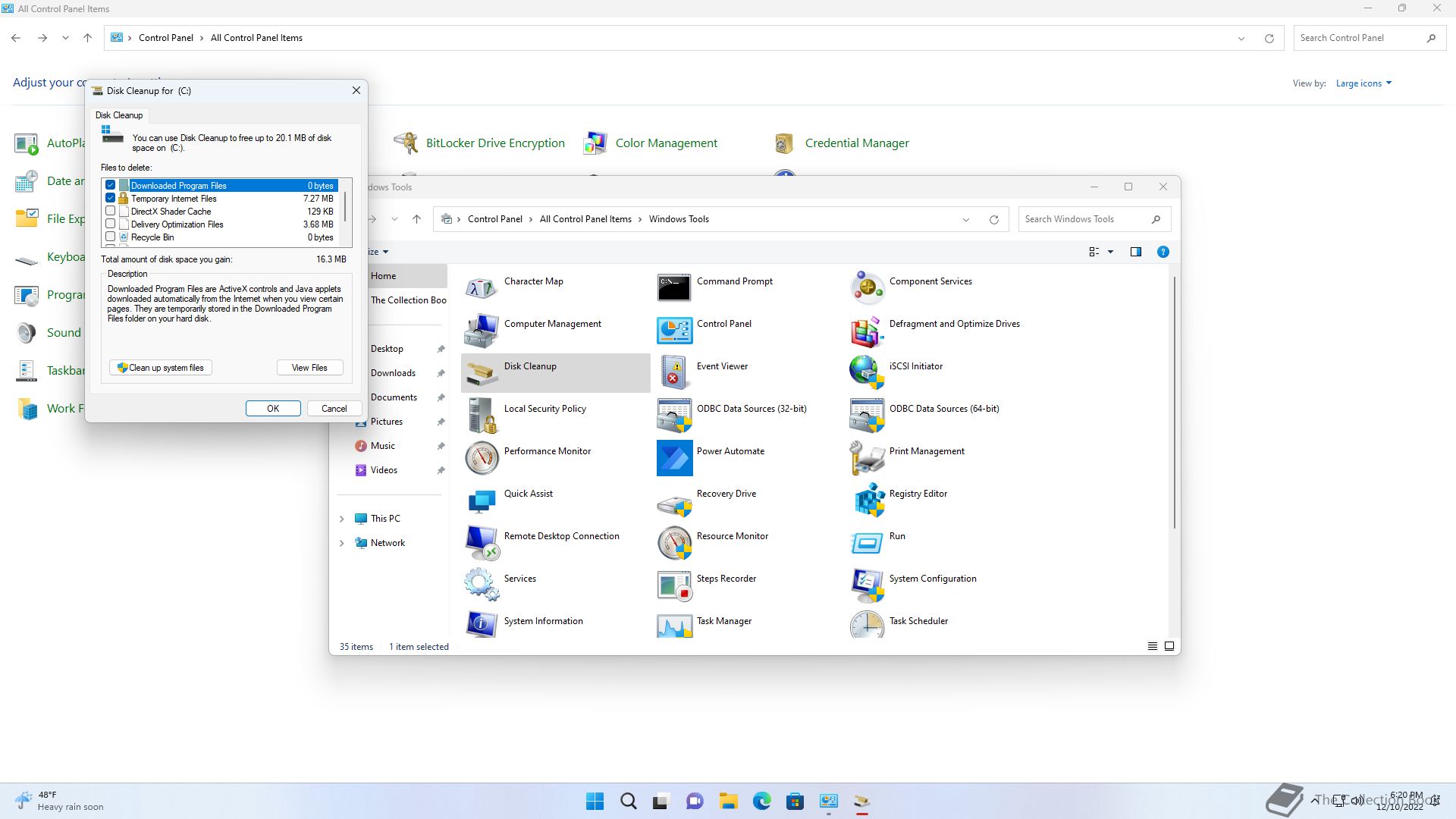Open the Run tool icon
Screen dimensions: 1456x819
tap(867, 542)
